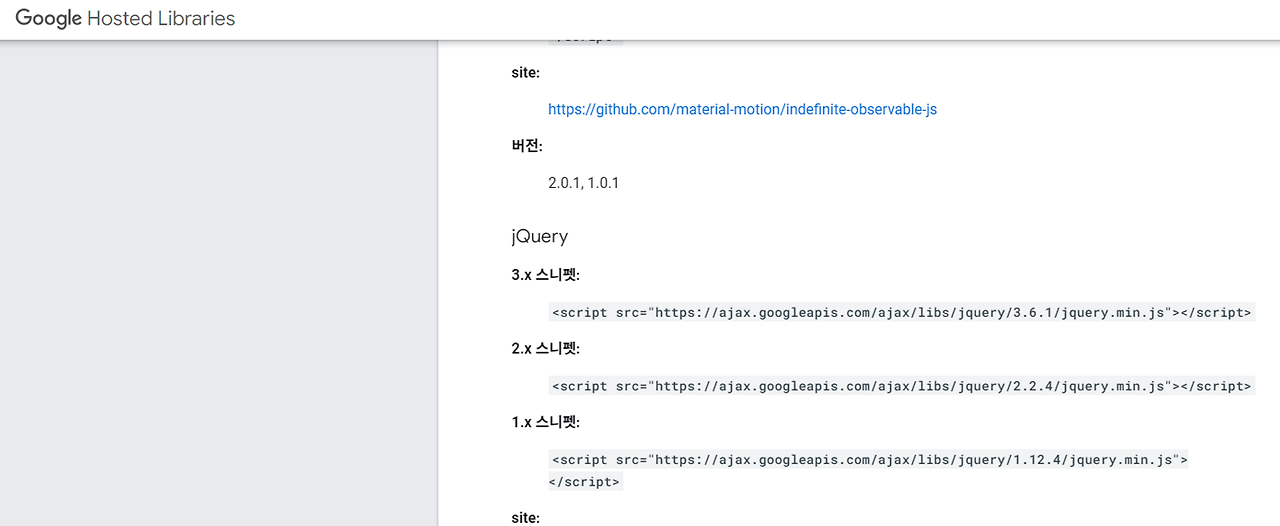Click the "버전:" label

(x=527, y=146)
